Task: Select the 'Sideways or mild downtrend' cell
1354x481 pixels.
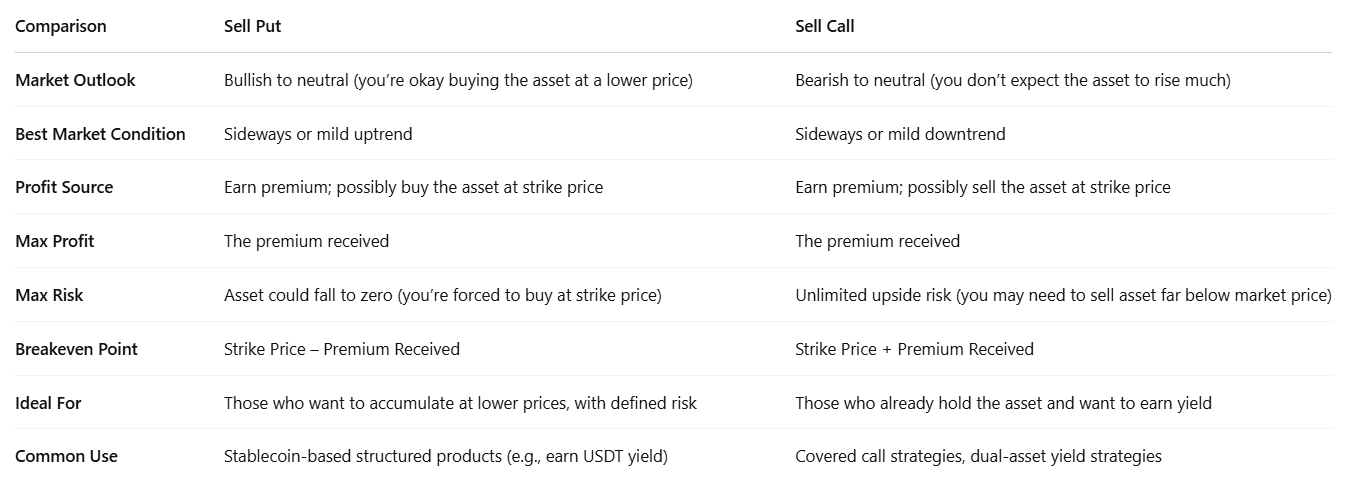Action: 900,134
